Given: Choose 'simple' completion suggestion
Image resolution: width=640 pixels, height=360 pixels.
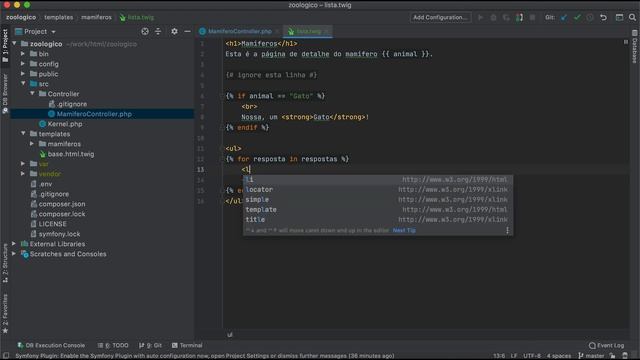Looking at the screenshot, I should point(378,200).
